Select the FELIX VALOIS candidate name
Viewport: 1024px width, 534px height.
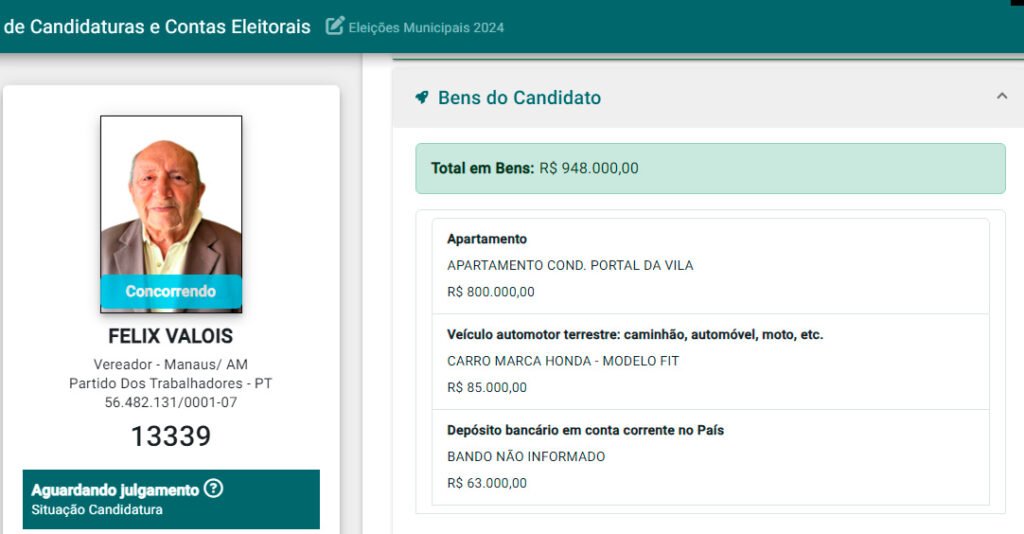pos(171,336)
